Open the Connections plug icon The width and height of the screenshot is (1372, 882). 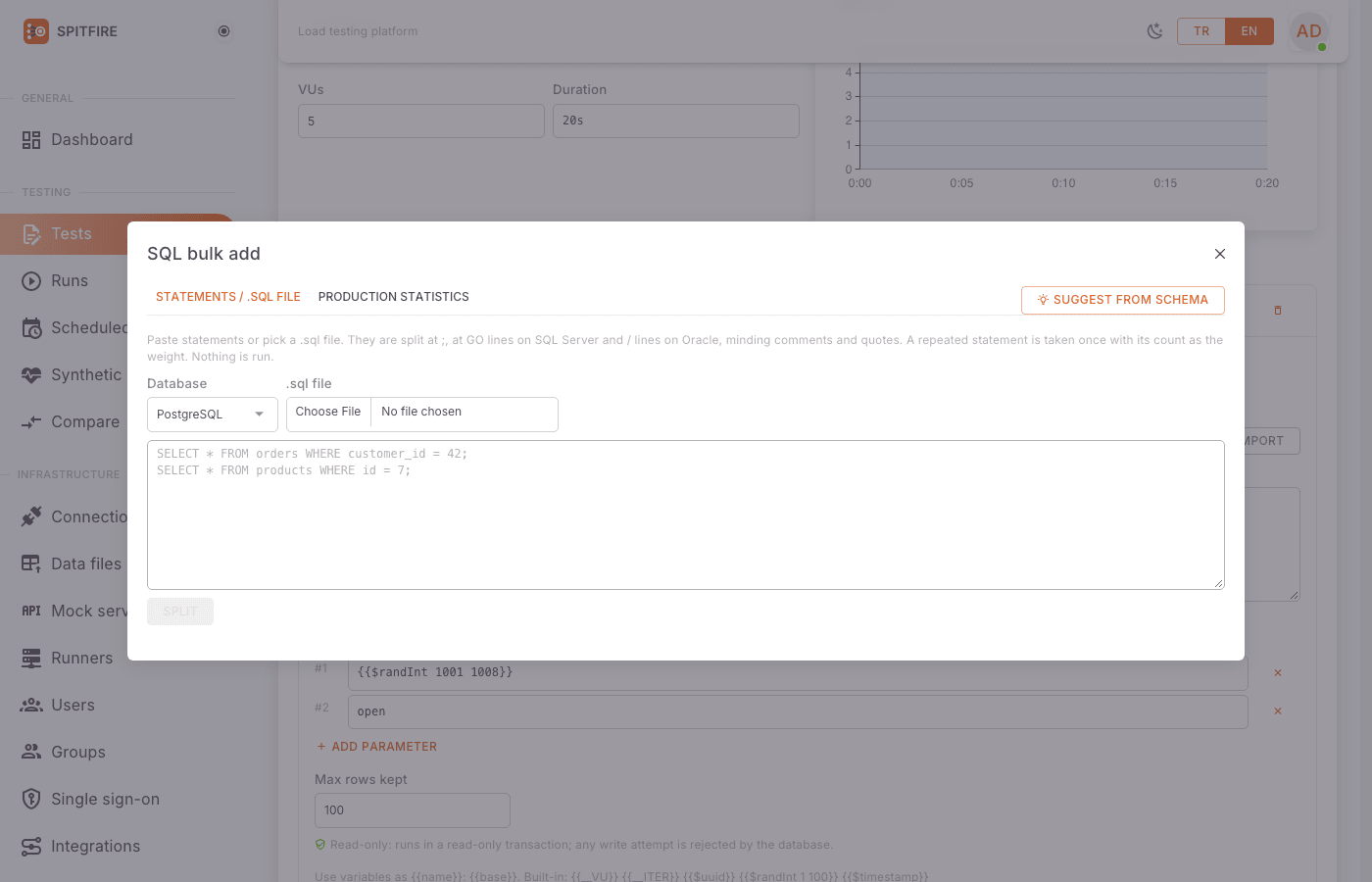pyautogui.click(x=31, y=516)
